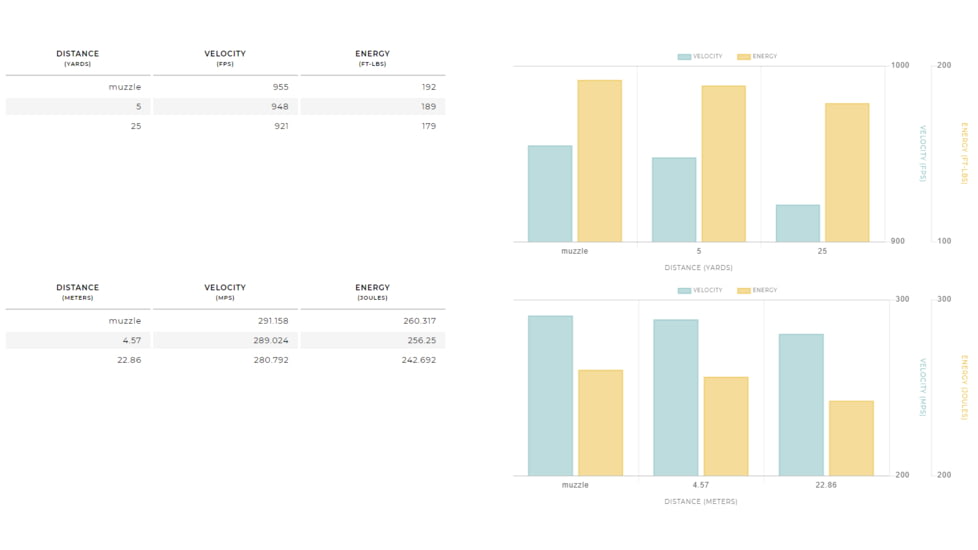The height and width of the screenshot is (550, 978).
Task: Select the 5 yards energy bar
Action: tap(723, 164)
